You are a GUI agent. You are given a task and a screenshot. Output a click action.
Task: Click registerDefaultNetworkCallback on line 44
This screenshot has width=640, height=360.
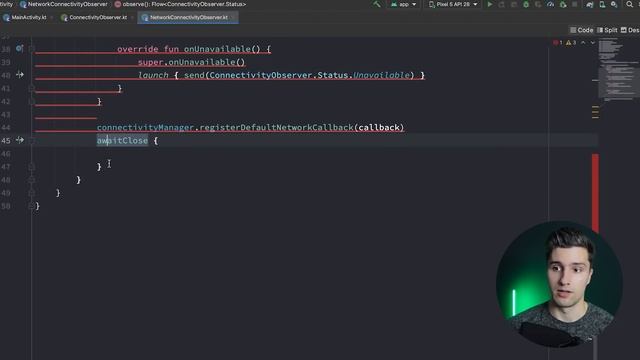[276, 127]
